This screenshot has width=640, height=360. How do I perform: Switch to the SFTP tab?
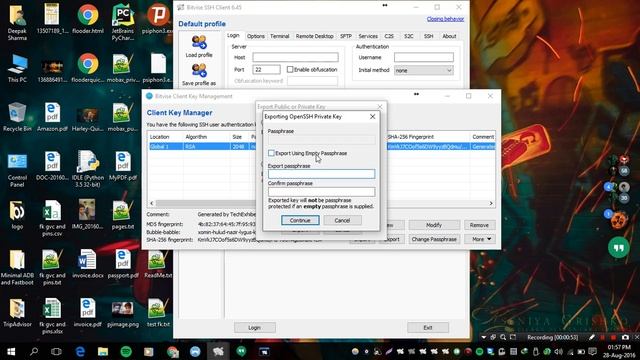pyautogui.click(x=346, y=36)
